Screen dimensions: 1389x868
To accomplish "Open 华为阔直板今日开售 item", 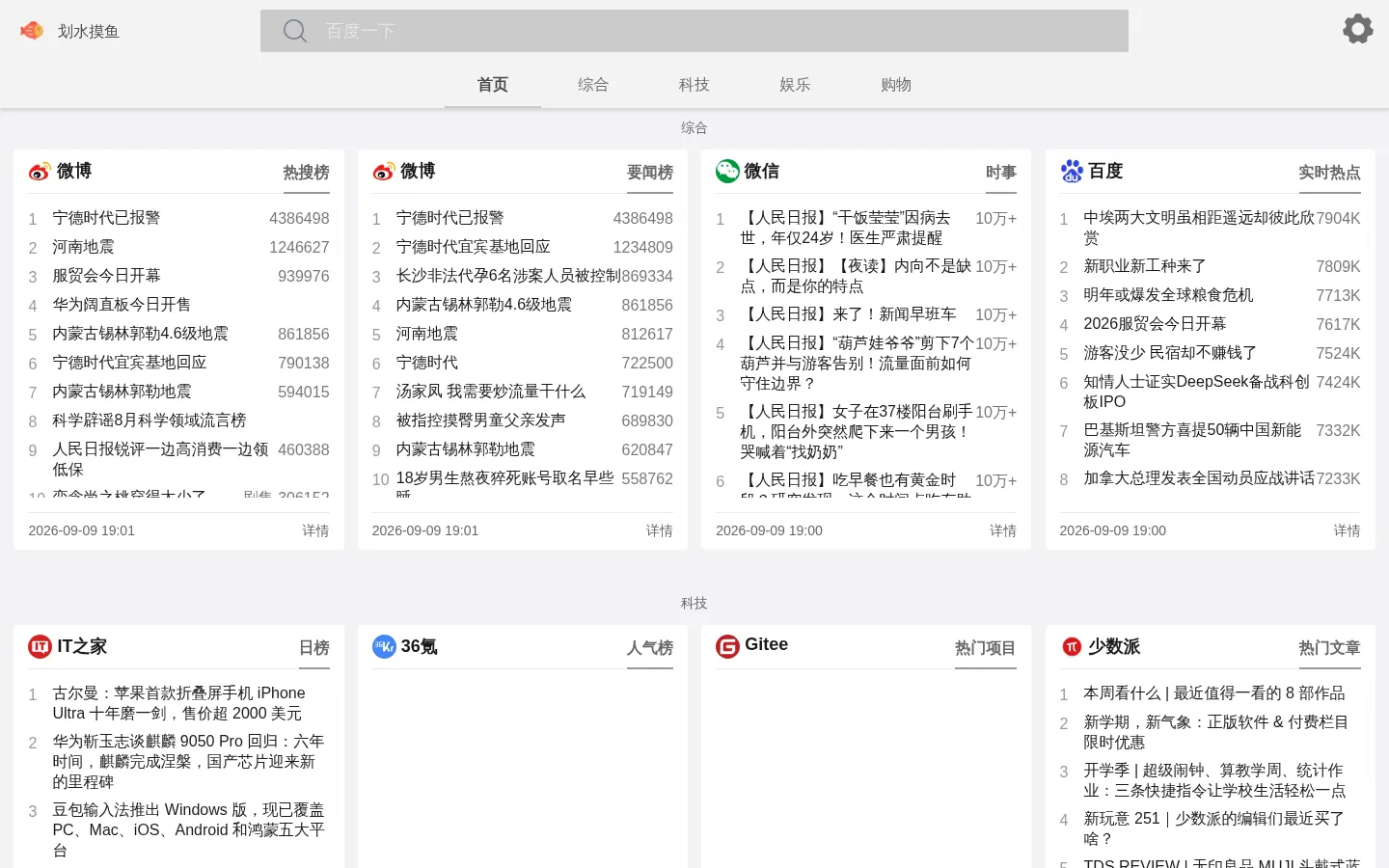I will [x=122, y=305].
